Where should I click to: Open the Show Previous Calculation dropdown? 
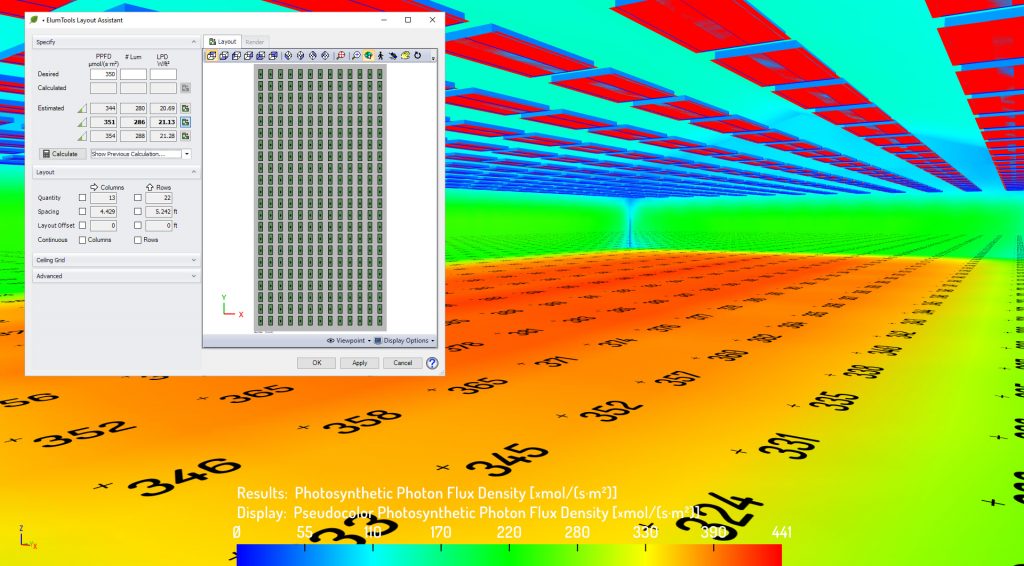(187, 154)
